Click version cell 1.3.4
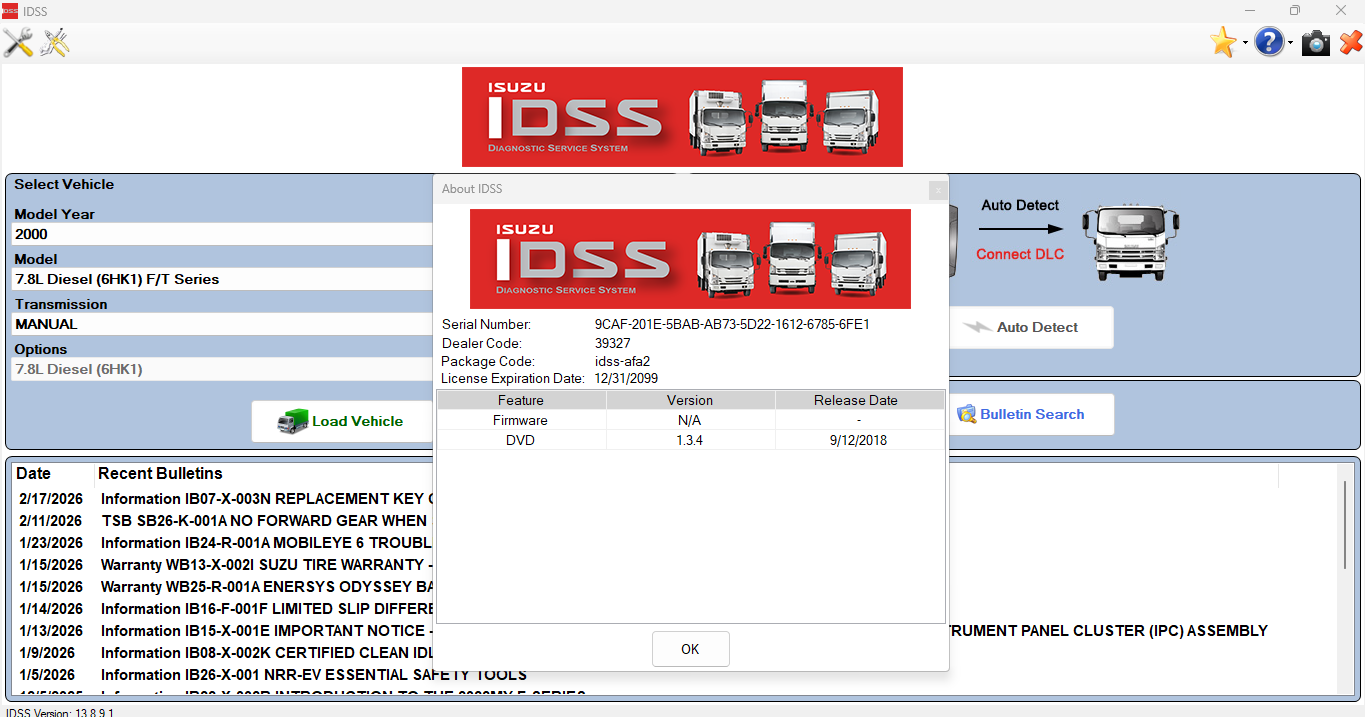This screenshot has height=717, width=1365. coord(690,440)
